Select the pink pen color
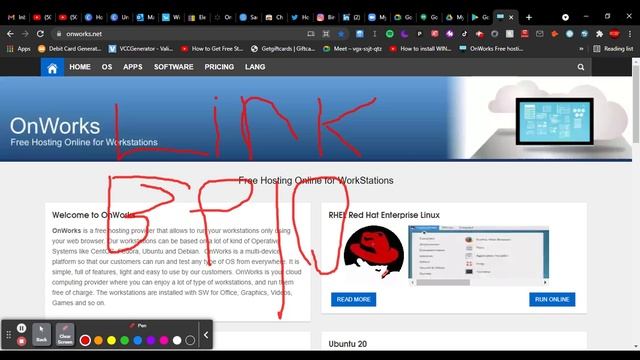Viewport: 640px width, 360px height. pos(164,340)
